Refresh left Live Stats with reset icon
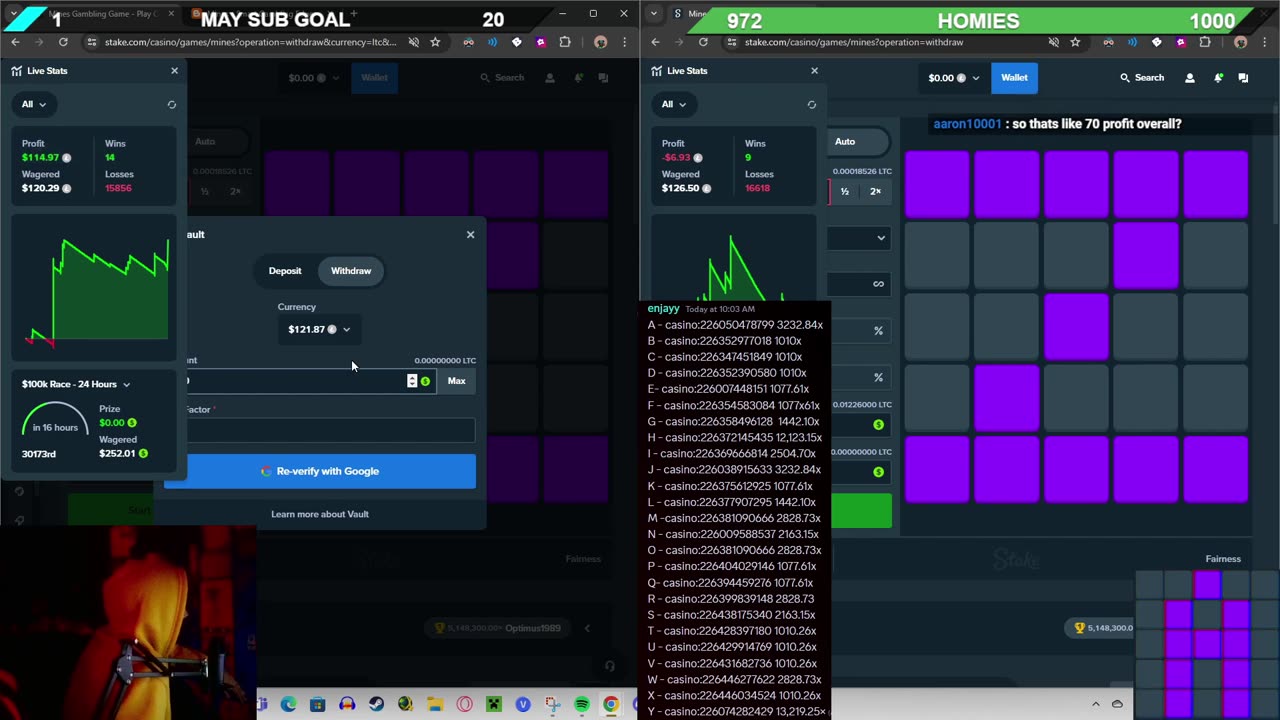 click(x=172, y=104)
